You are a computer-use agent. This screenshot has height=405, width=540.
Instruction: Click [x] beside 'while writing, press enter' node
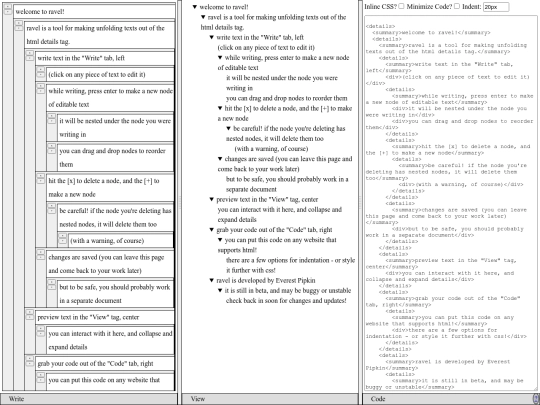[x=41, y=86]
